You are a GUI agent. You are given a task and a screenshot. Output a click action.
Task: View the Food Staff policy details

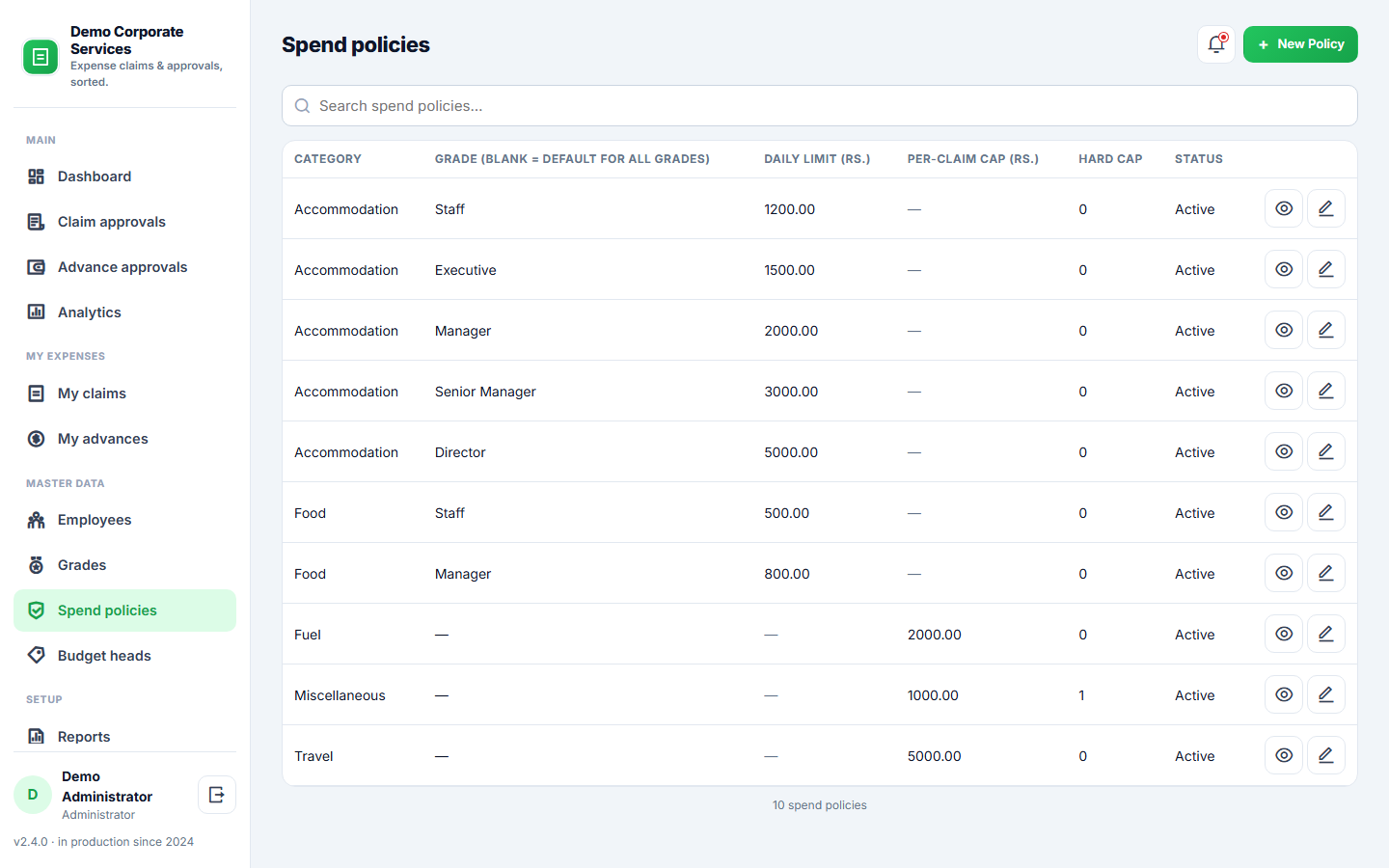[1284, 512]
